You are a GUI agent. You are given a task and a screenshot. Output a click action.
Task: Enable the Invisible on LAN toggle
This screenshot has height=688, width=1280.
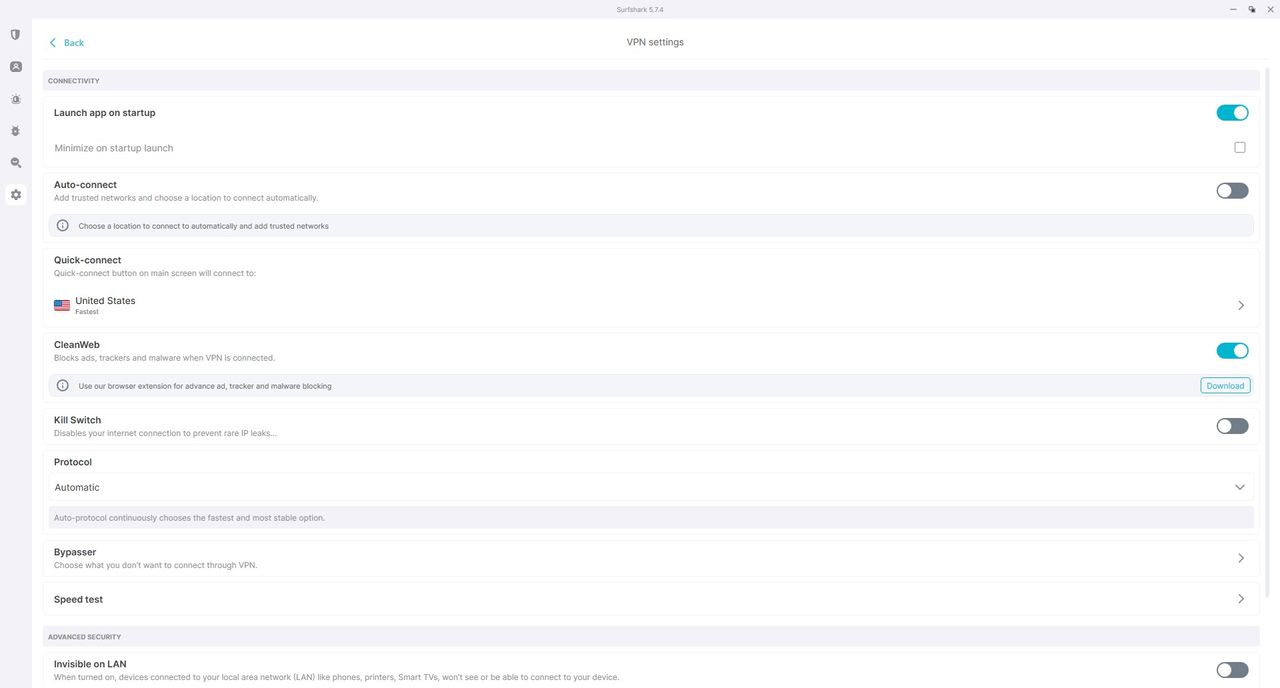point(1232,670)
